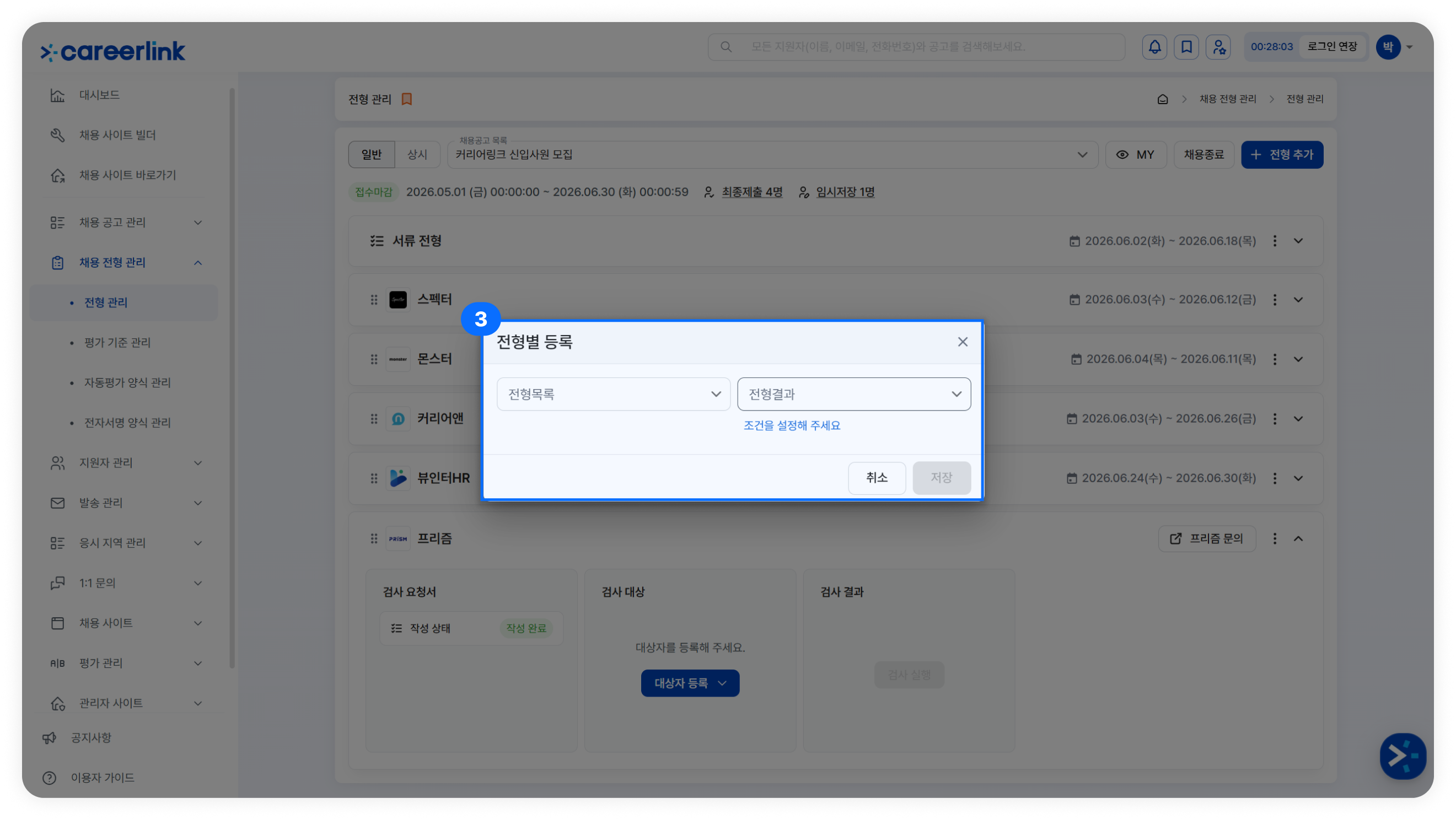The height and width of the screenshot is (820, 1456).
Task: Open the 채용공고 목록 dropdown
Action: pos(772,155)
